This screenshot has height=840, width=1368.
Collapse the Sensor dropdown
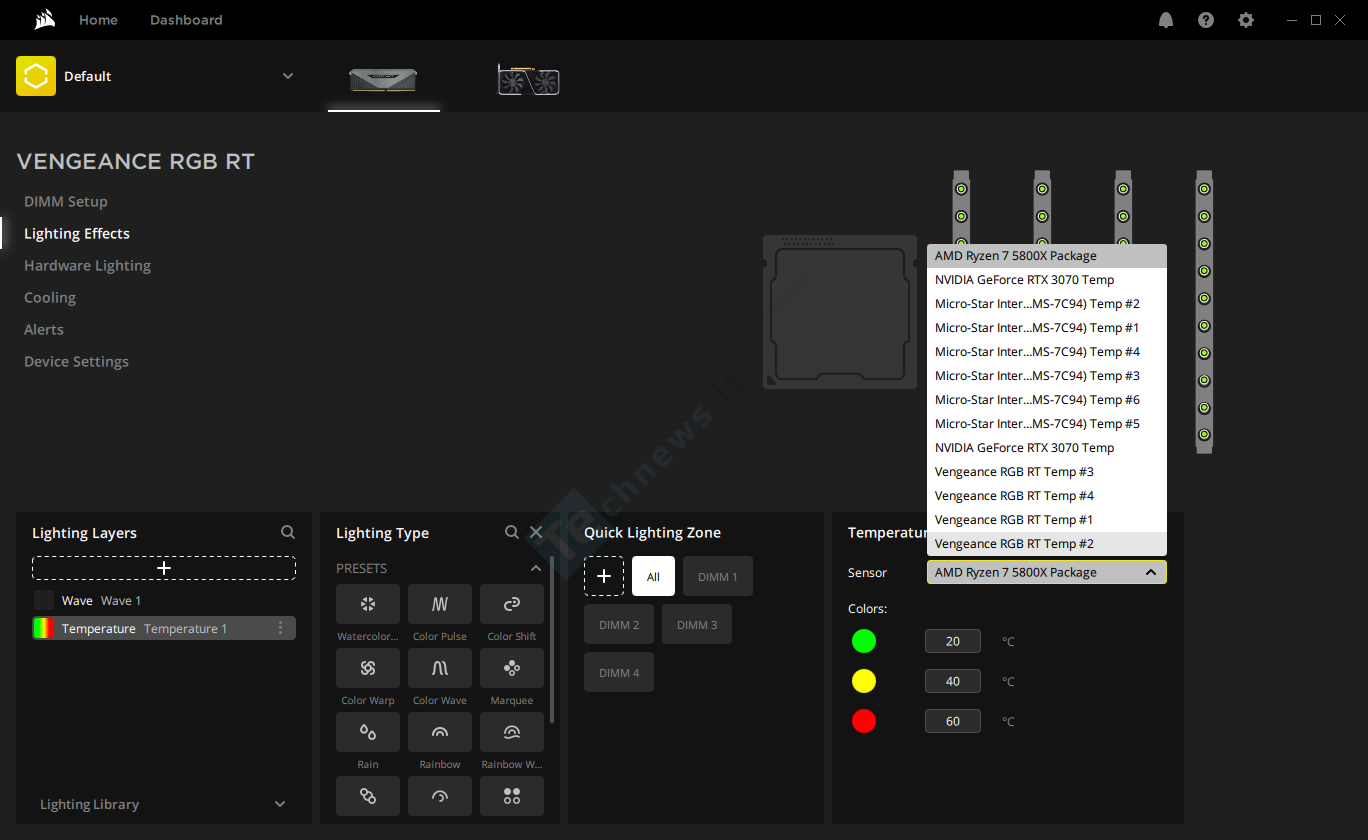(x=1150, y=572)
